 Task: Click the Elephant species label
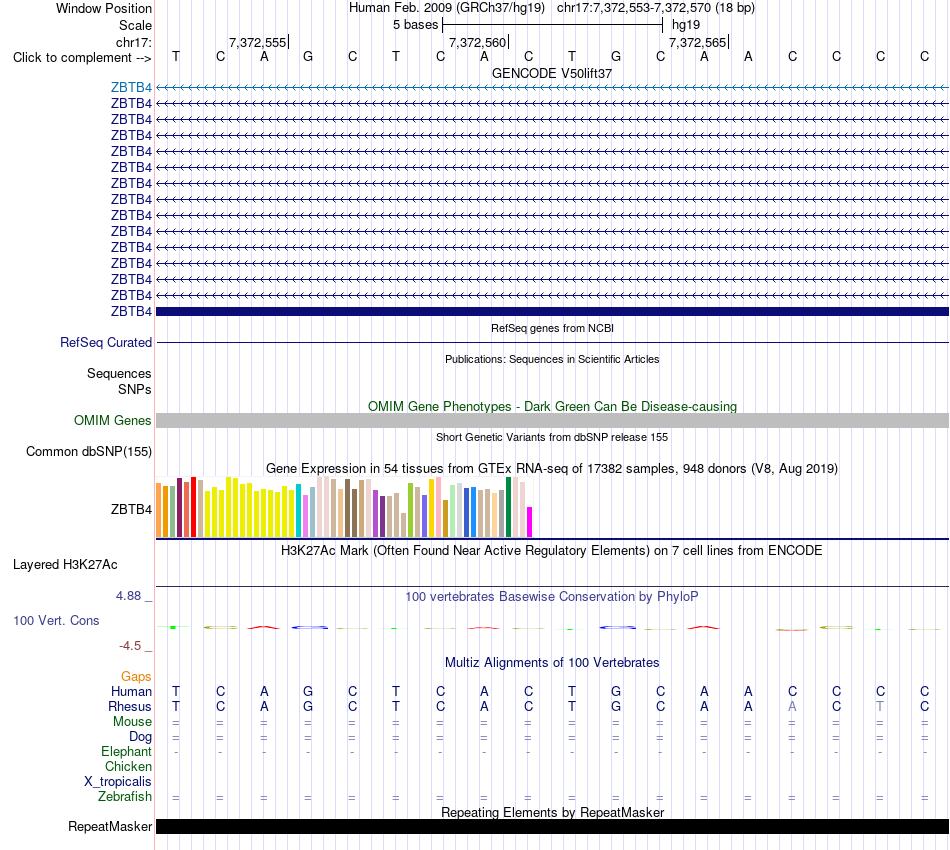point(126,752)
